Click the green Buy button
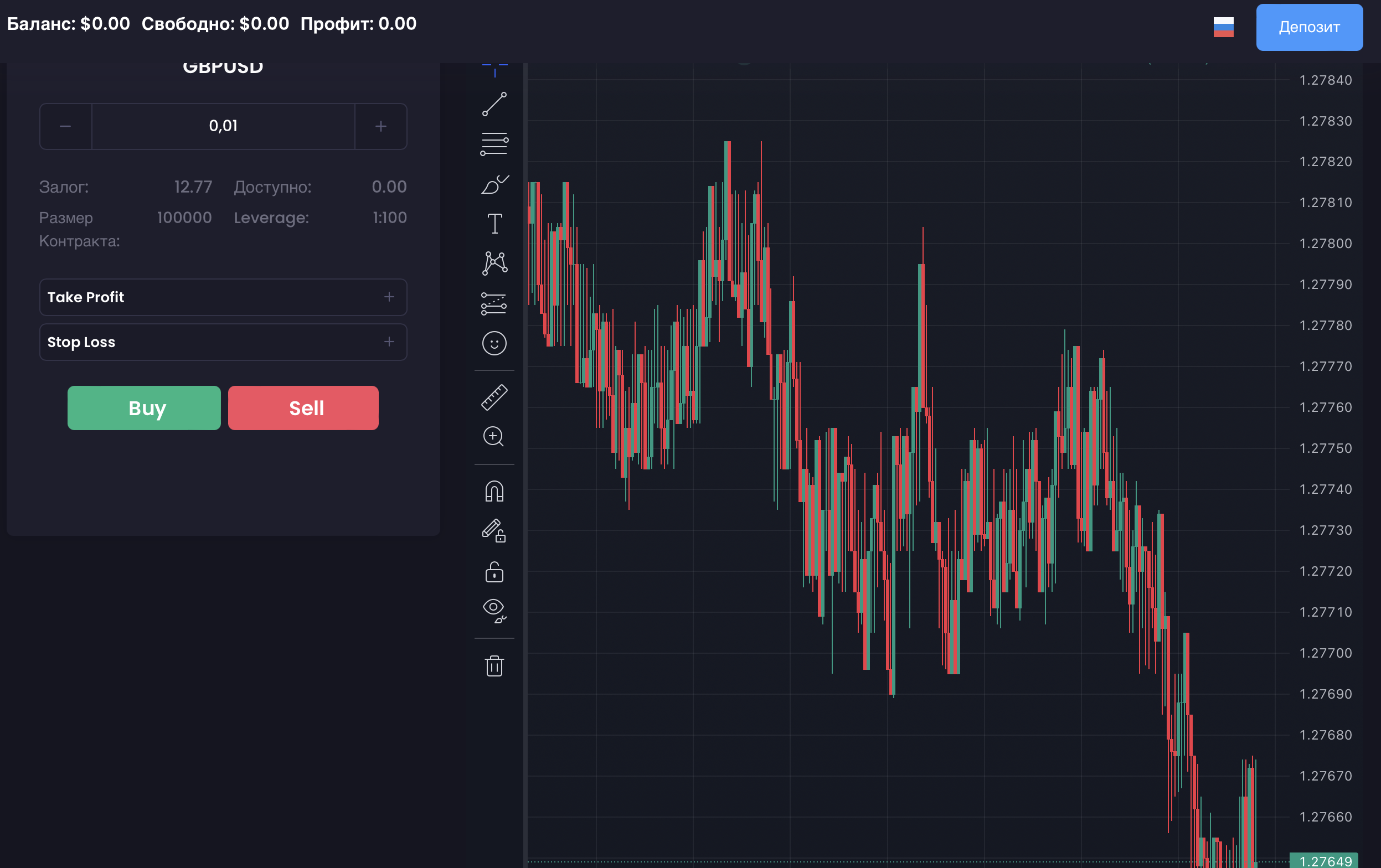This screenshot has width=1381, height=868. [x=144, y=407]
